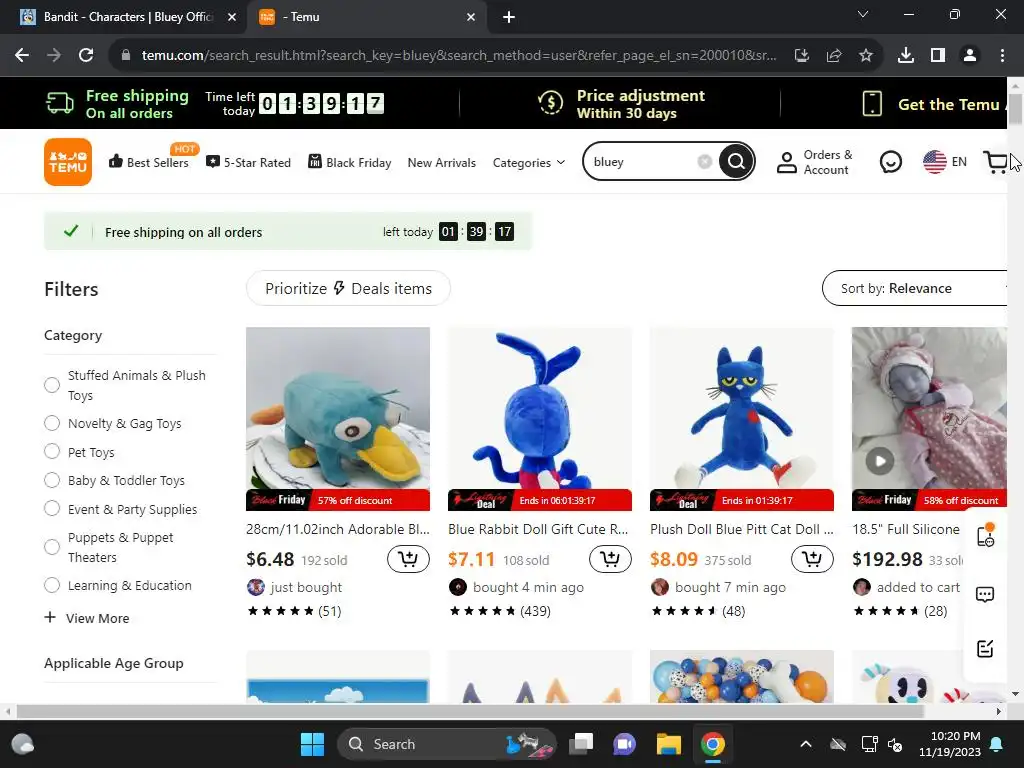Open the shopping cart icon
Viewport: 1024px width, 768px height.
point(995,162)
